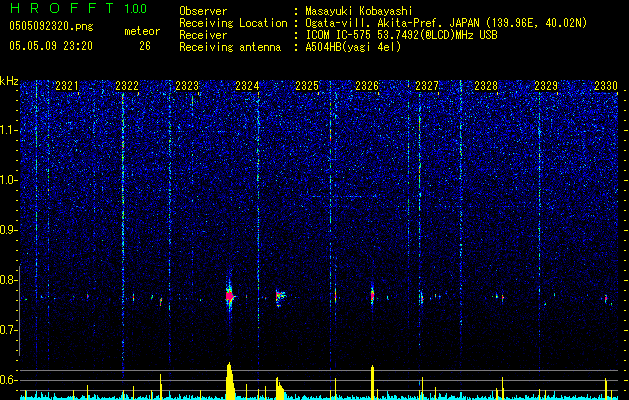The width and height of the screenshot is (629, 400).
Task: Select the version number 1.00
Action: tap(136, 8)
